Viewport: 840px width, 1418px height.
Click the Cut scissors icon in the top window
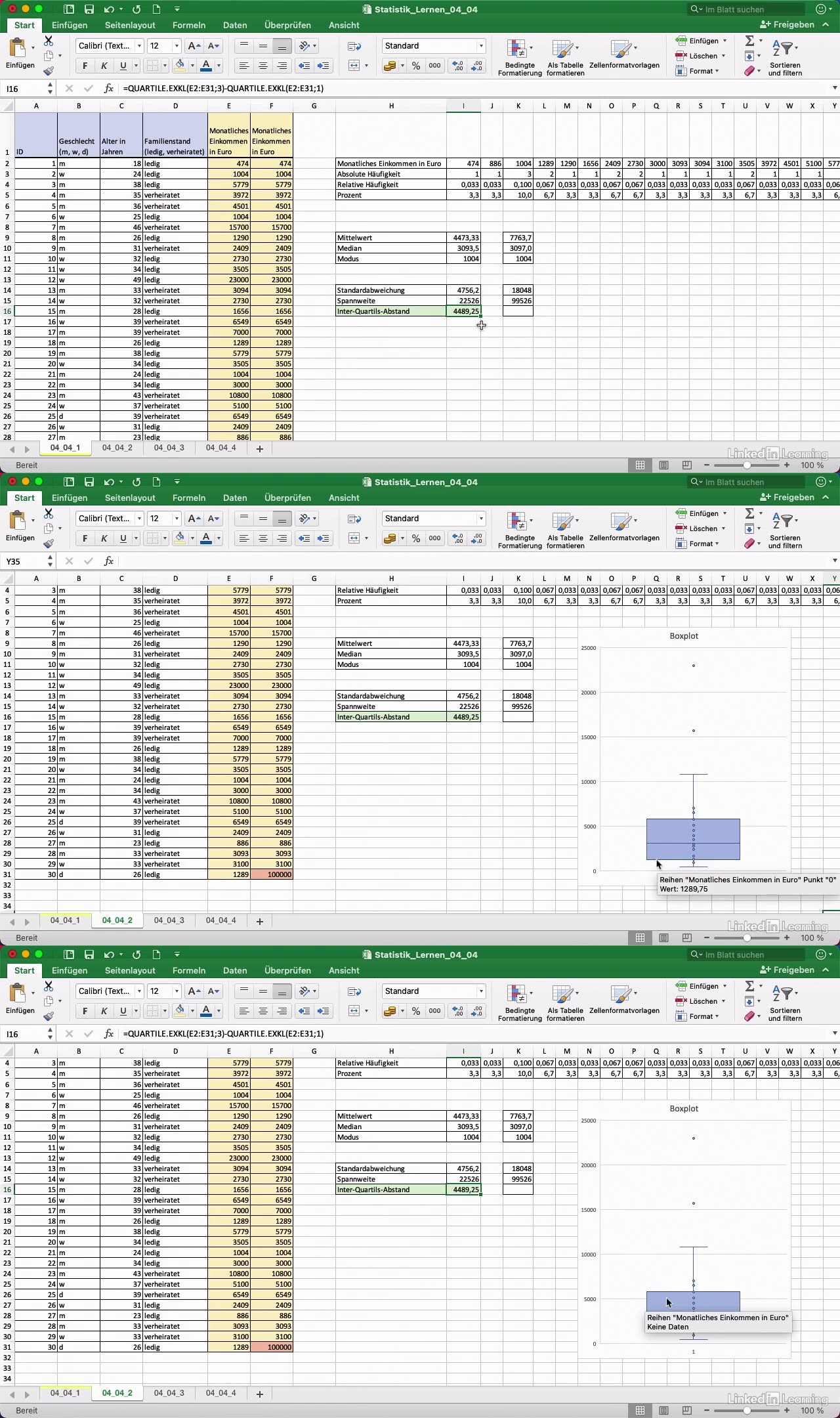pos(49,41)
